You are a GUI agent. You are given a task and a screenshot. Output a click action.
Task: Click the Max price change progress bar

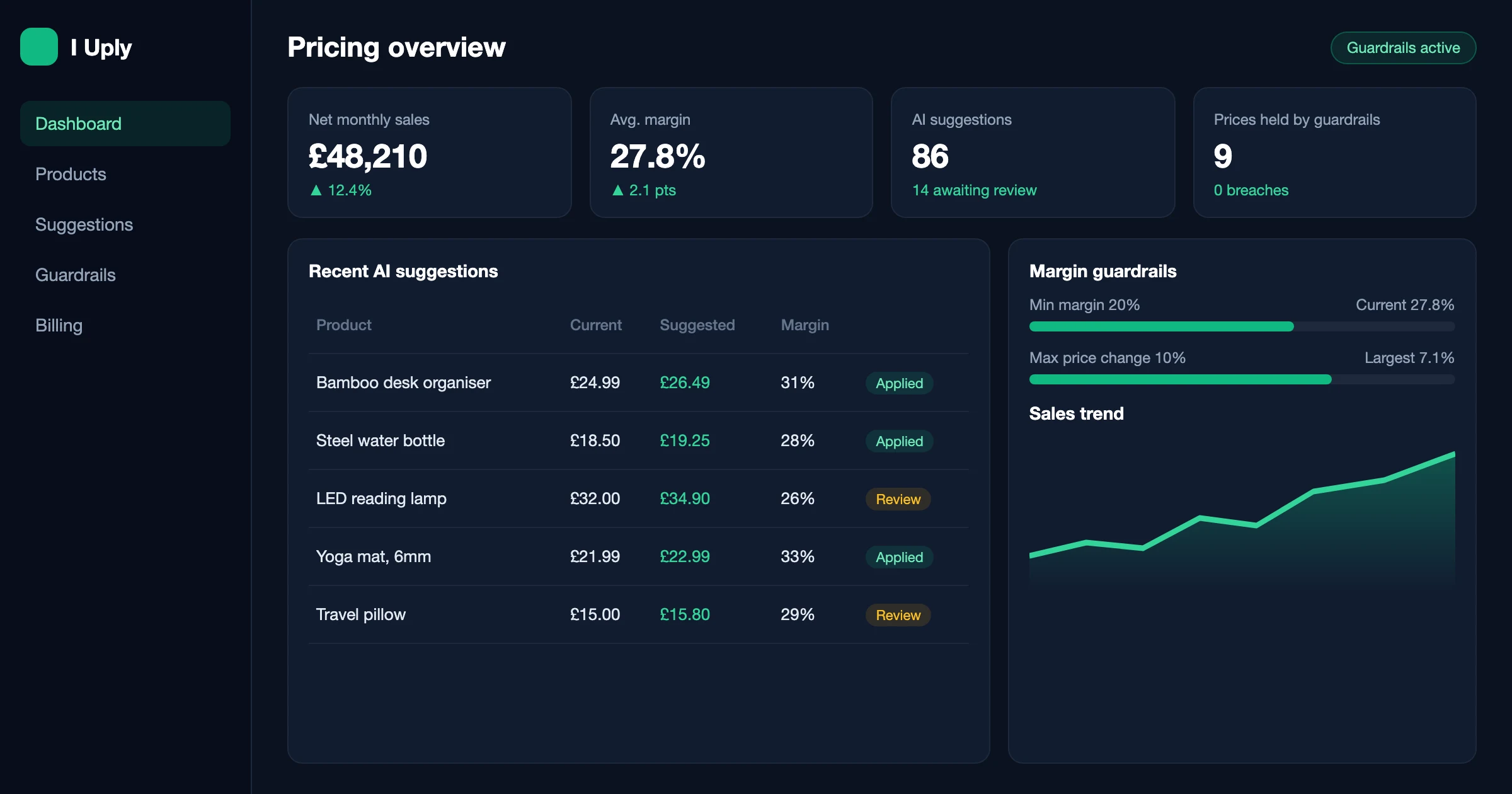1242,379
